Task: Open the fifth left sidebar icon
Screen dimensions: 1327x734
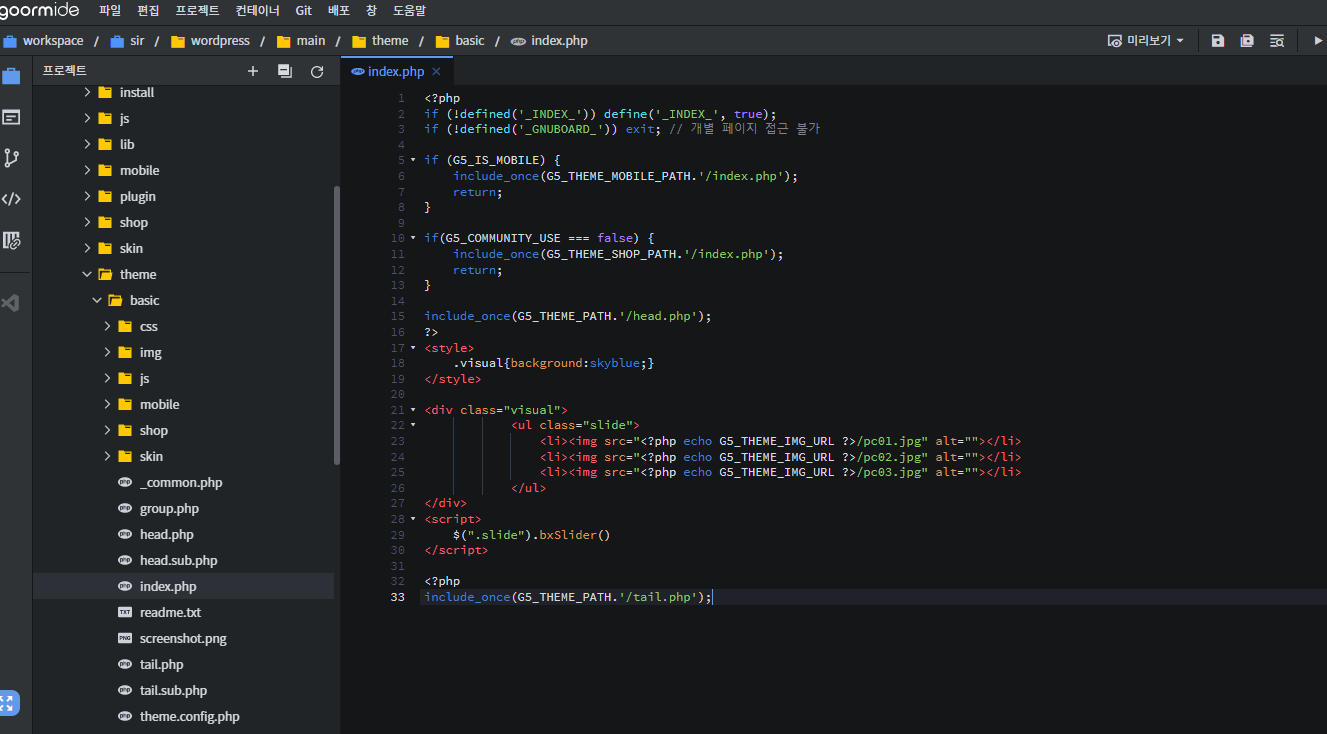Action: tap(11, 240)
